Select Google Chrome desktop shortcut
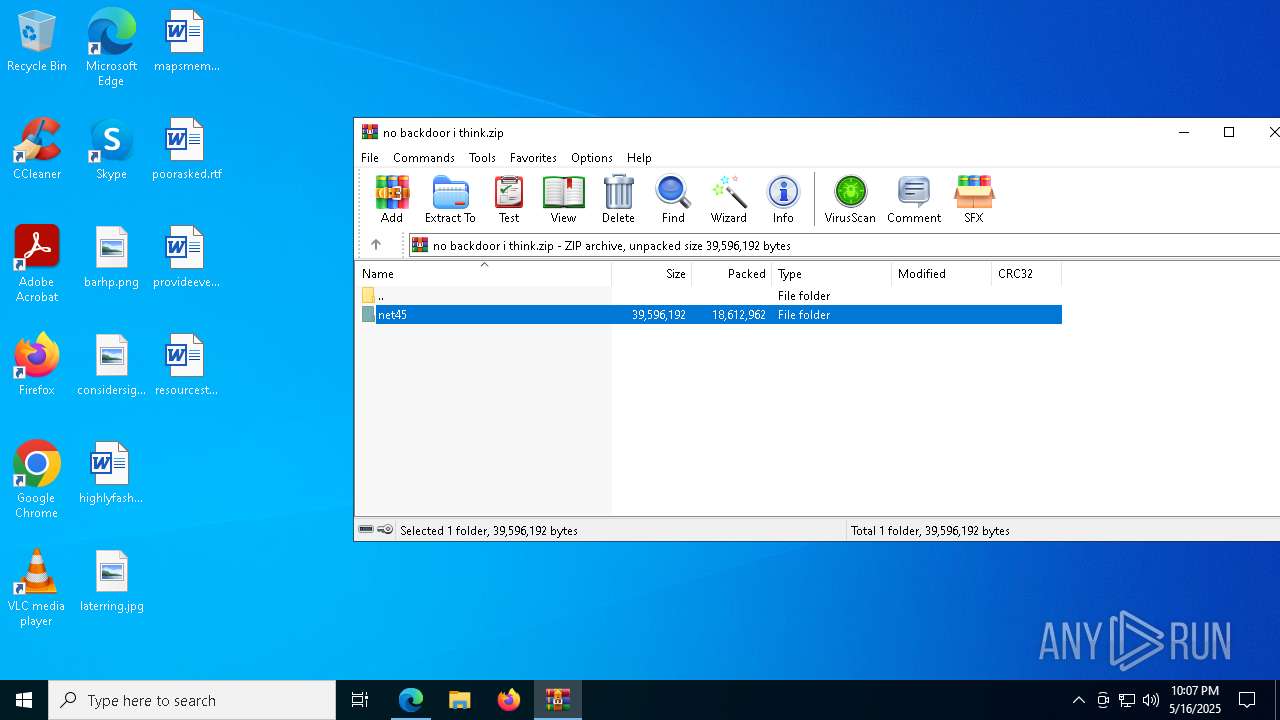 [37, 480]
